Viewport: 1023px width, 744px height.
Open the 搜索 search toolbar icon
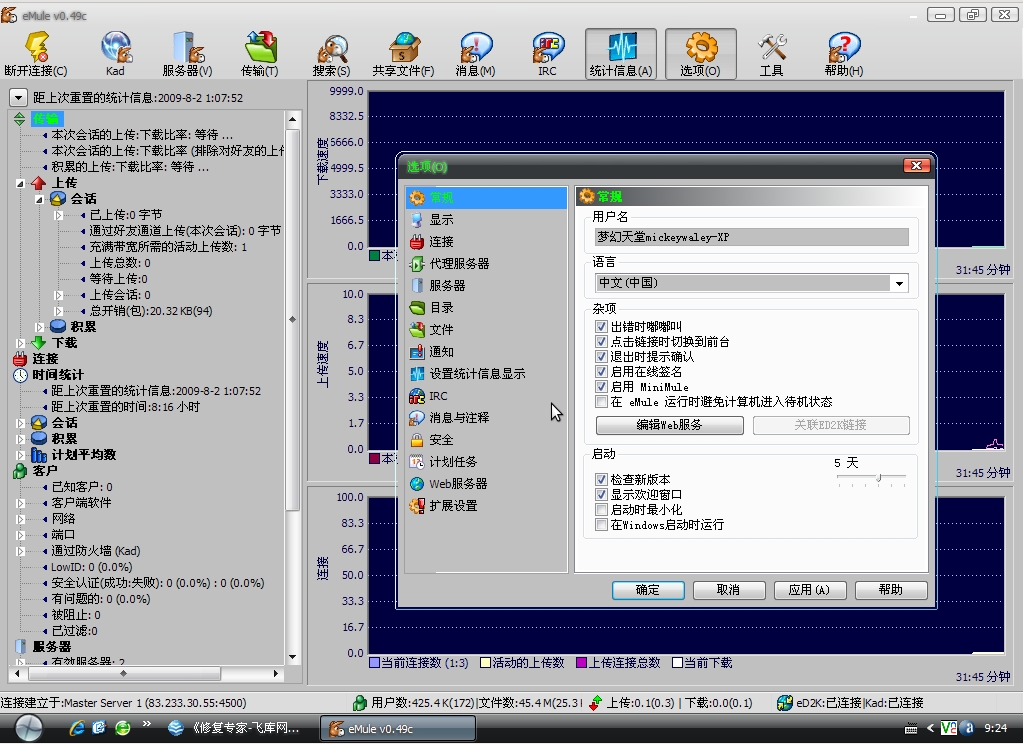click(331, 54)
